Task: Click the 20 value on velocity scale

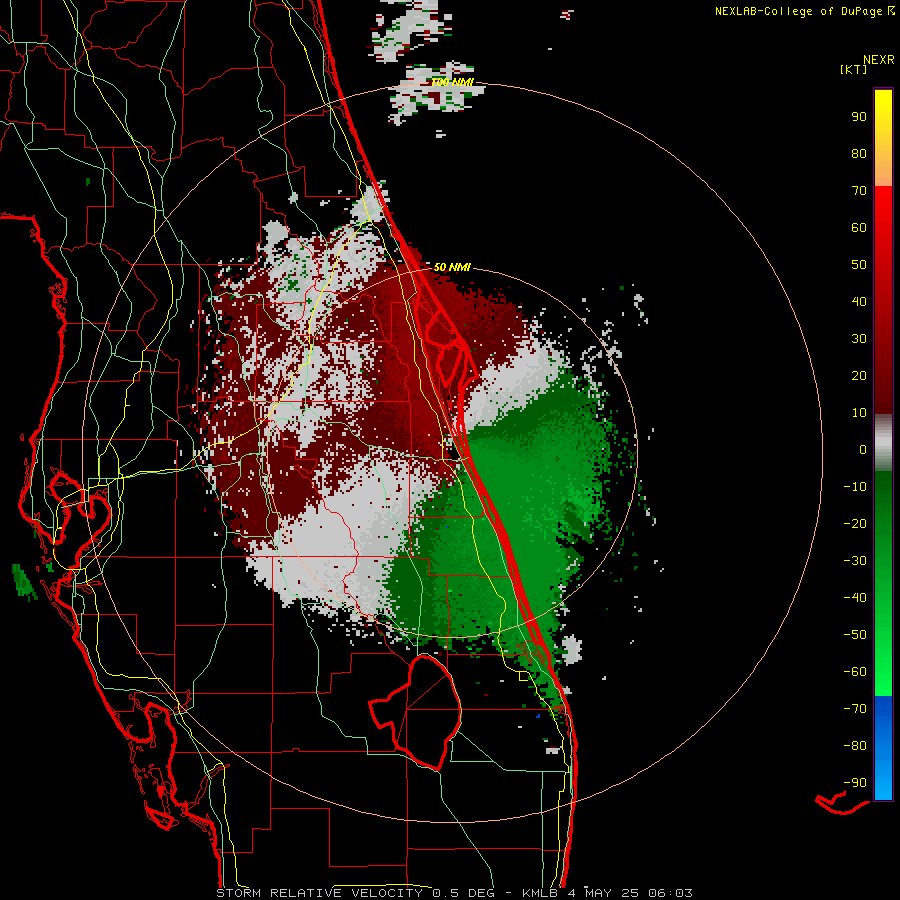Action: (859, 376)
